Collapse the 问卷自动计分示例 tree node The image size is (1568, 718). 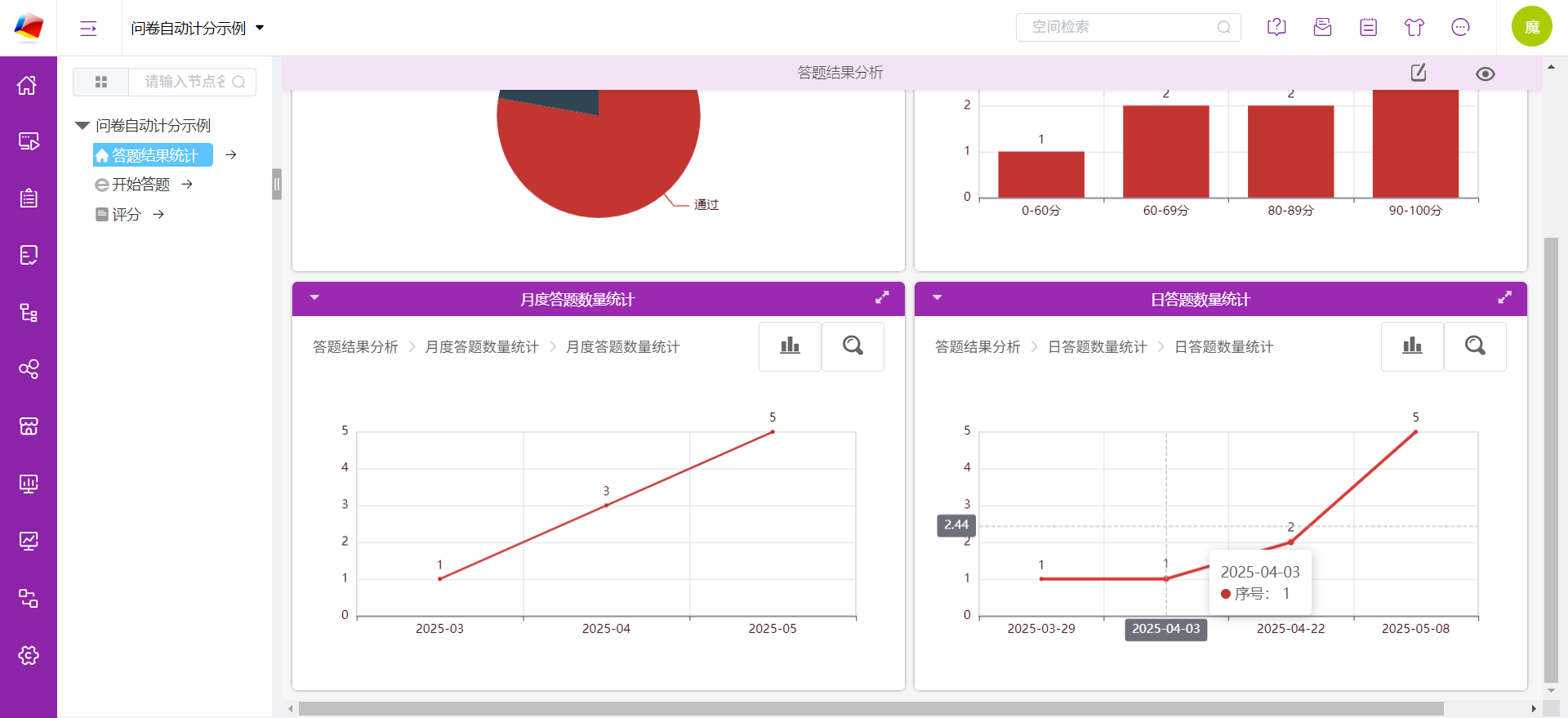pyautogui.click(x=82, y=126)
